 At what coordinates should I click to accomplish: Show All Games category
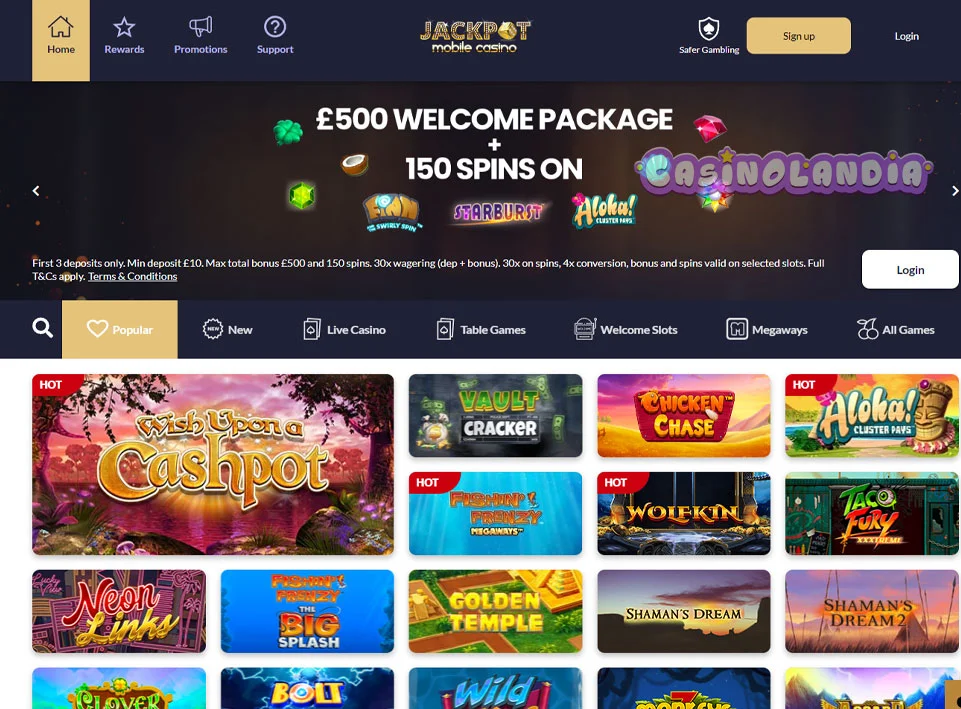pyautogui.click(x=895, y=329)
